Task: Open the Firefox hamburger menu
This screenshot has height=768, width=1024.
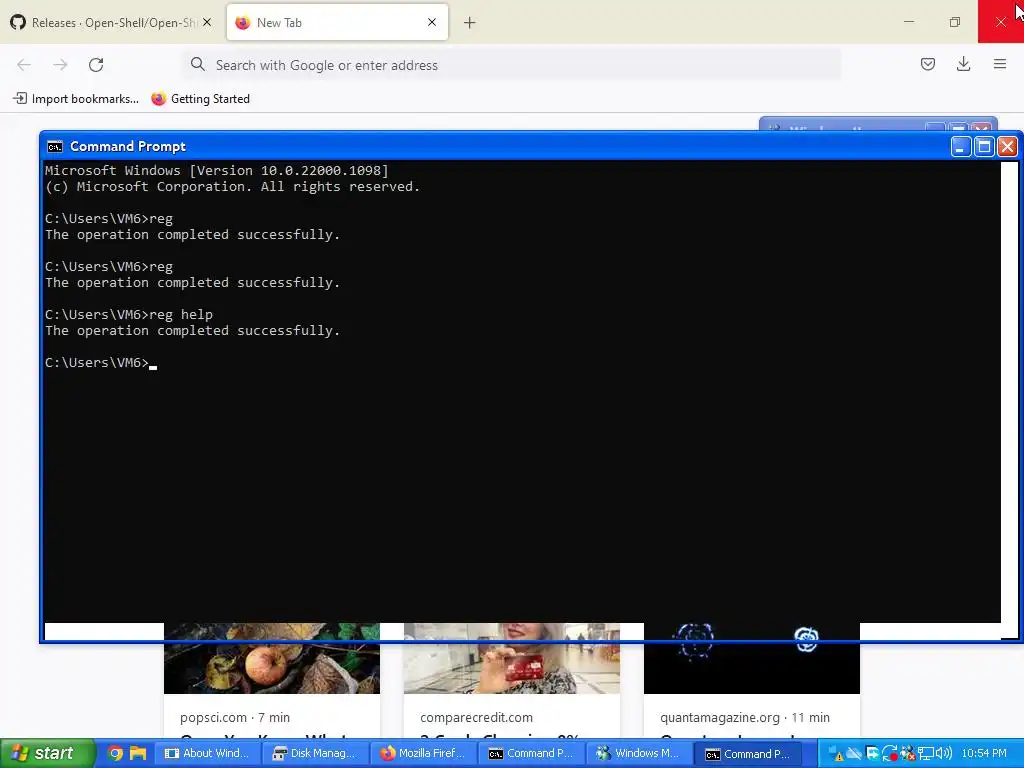Action: [x=1000, y=64]
